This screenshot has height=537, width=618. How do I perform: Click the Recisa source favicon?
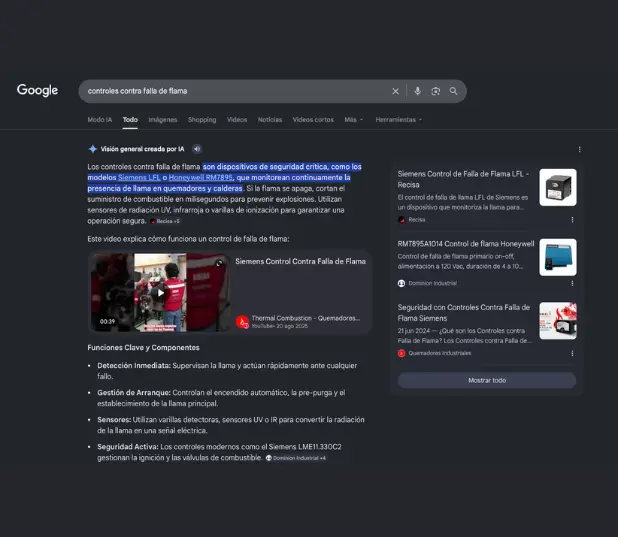401,220
